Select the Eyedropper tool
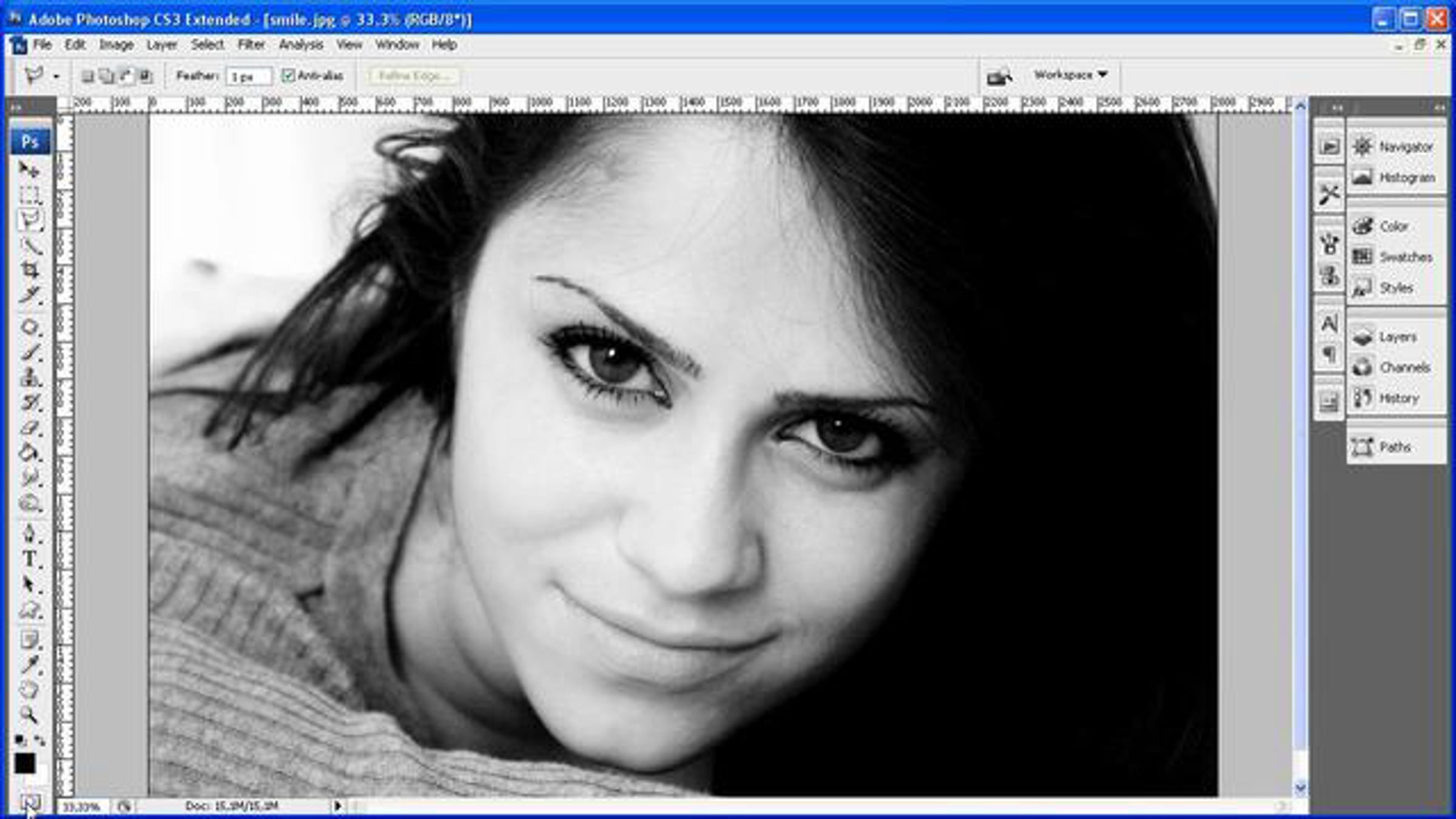 [x=29, y=665]
